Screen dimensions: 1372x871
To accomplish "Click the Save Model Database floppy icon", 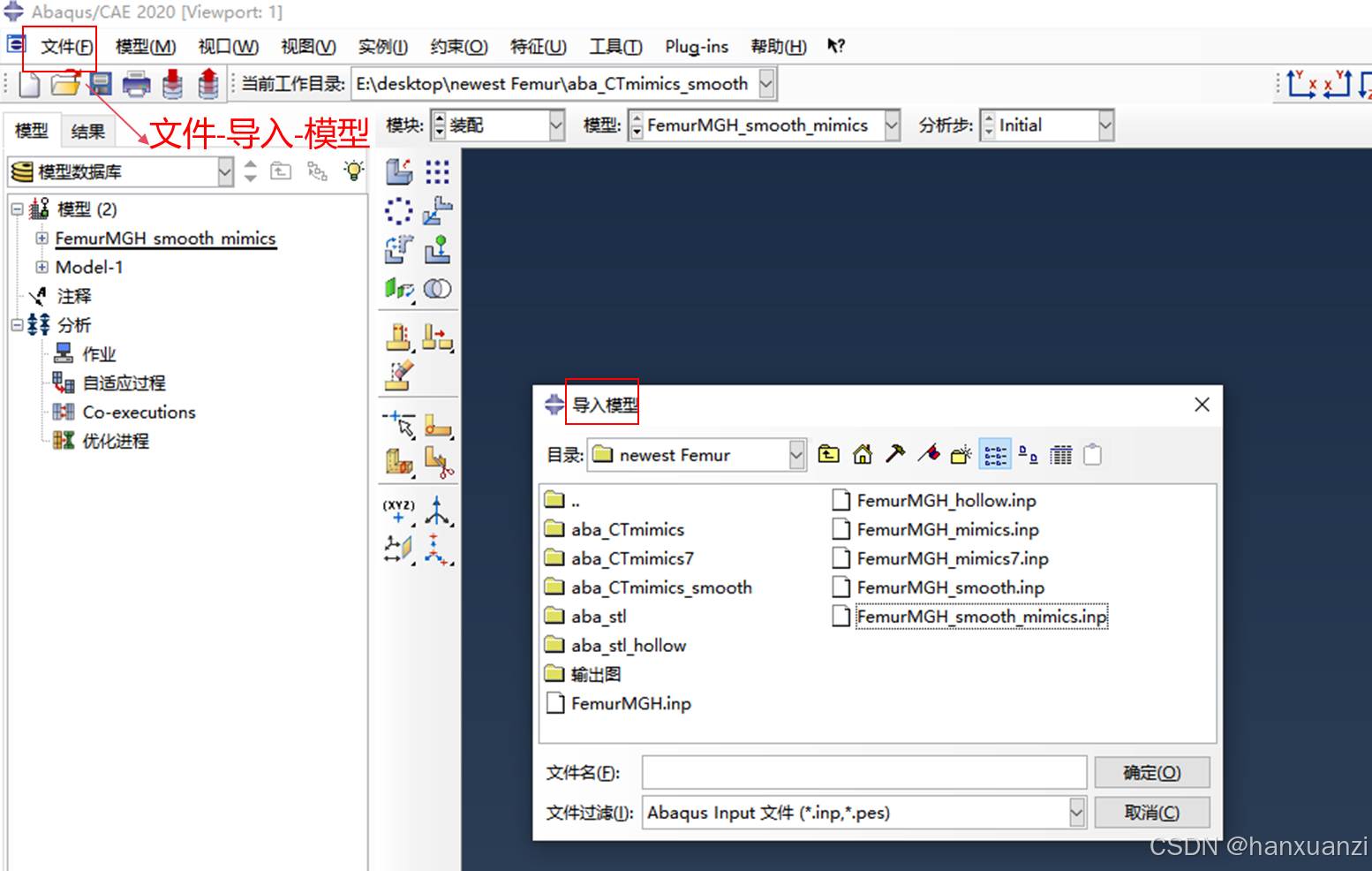I will coord(101,84).
